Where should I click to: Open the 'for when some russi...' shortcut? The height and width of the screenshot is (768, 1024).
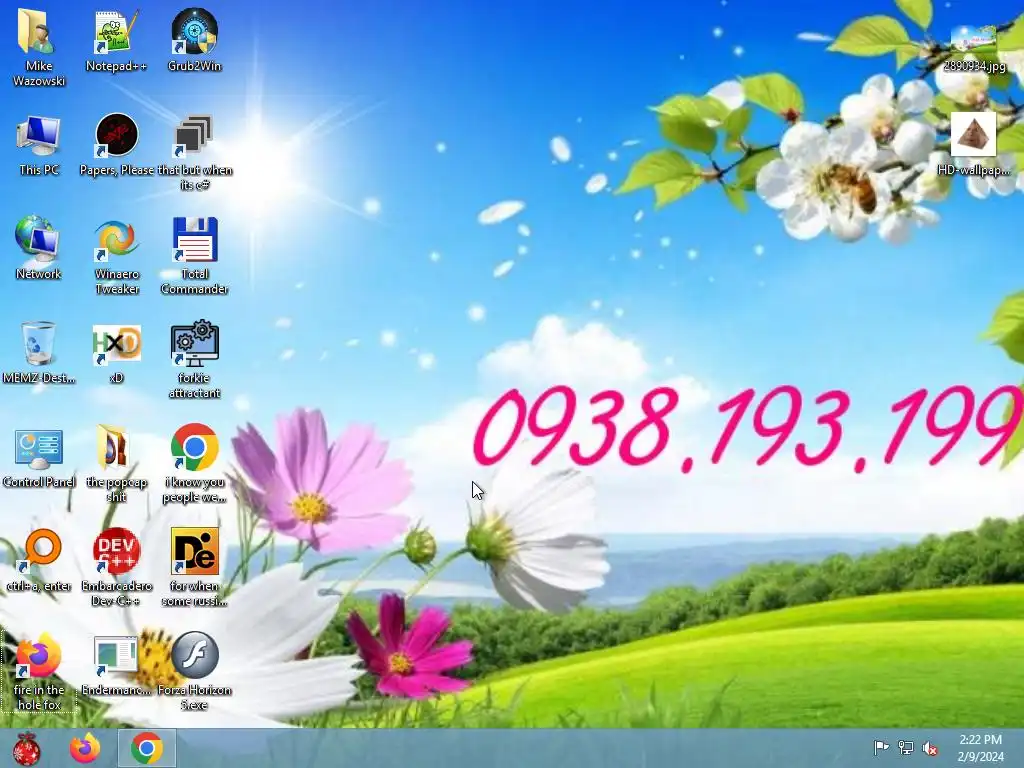194,567
